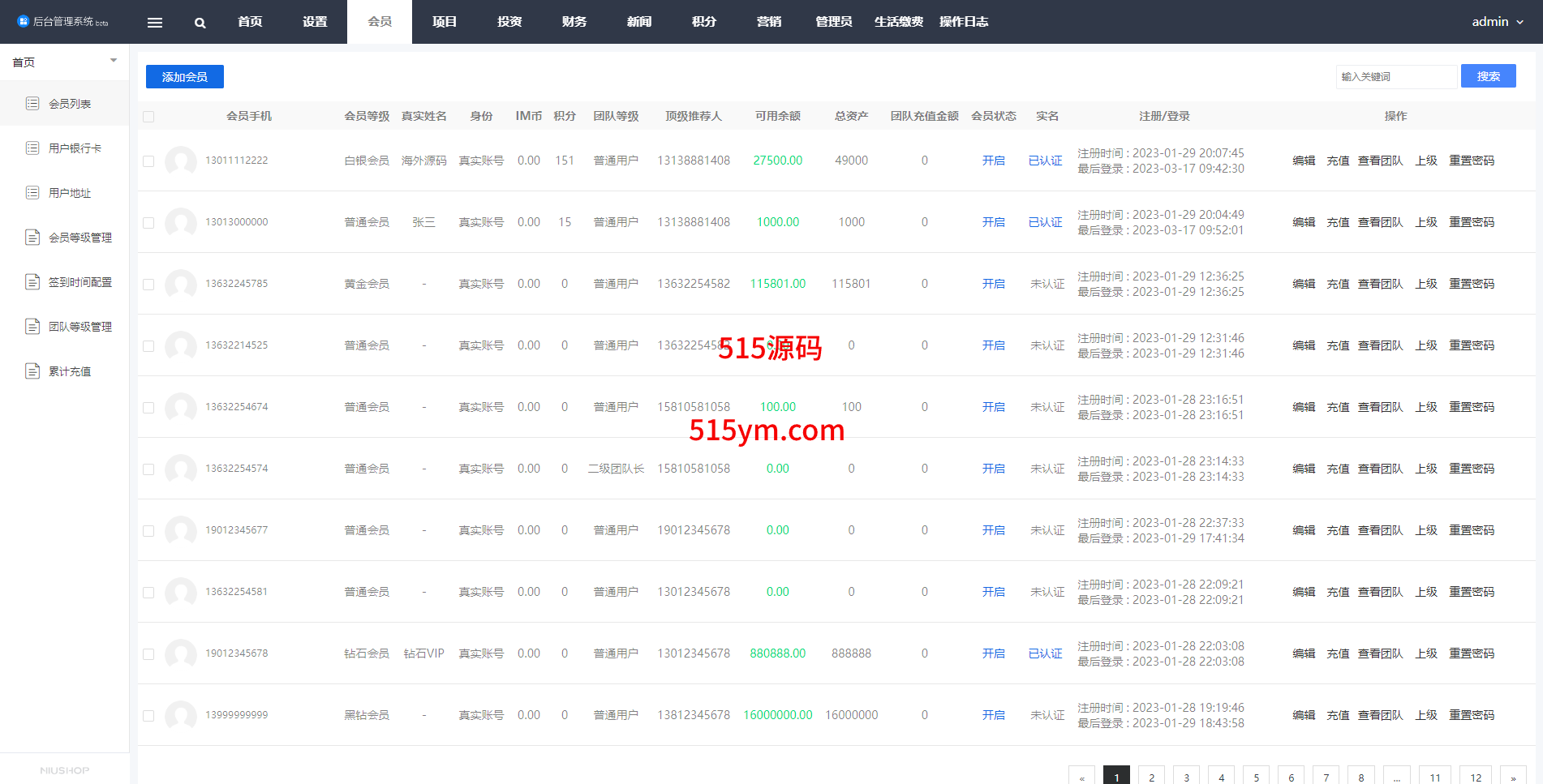
Task: Click avatar of member 13011112222
Action: [180, 161]
